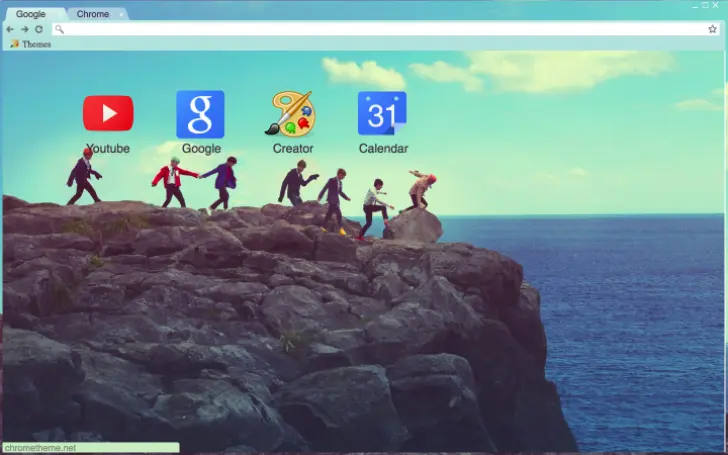Open the Creator paint palette app

[292, 114]
